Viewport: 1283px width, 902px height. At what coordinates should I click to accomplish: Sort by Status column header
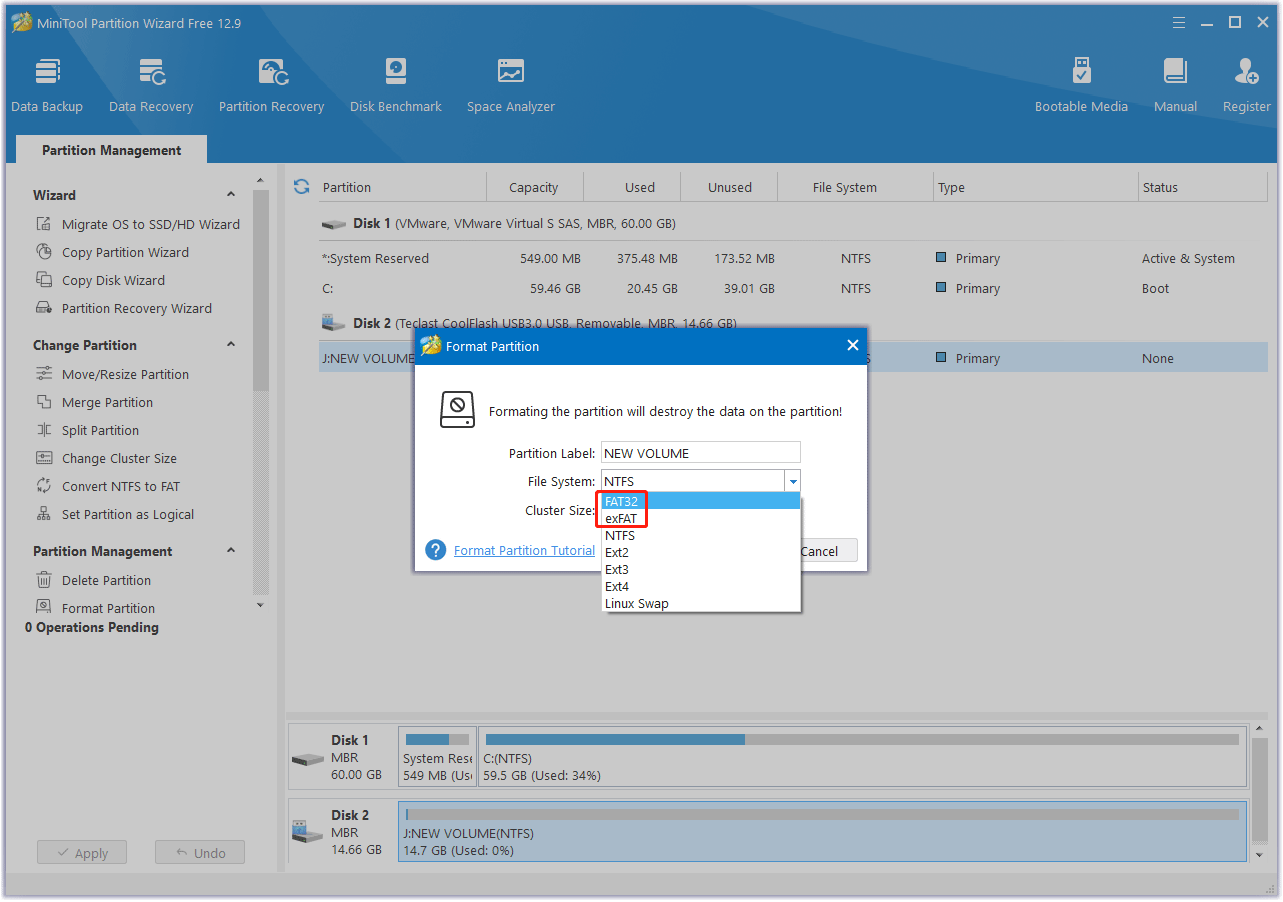coord(1204,187)
